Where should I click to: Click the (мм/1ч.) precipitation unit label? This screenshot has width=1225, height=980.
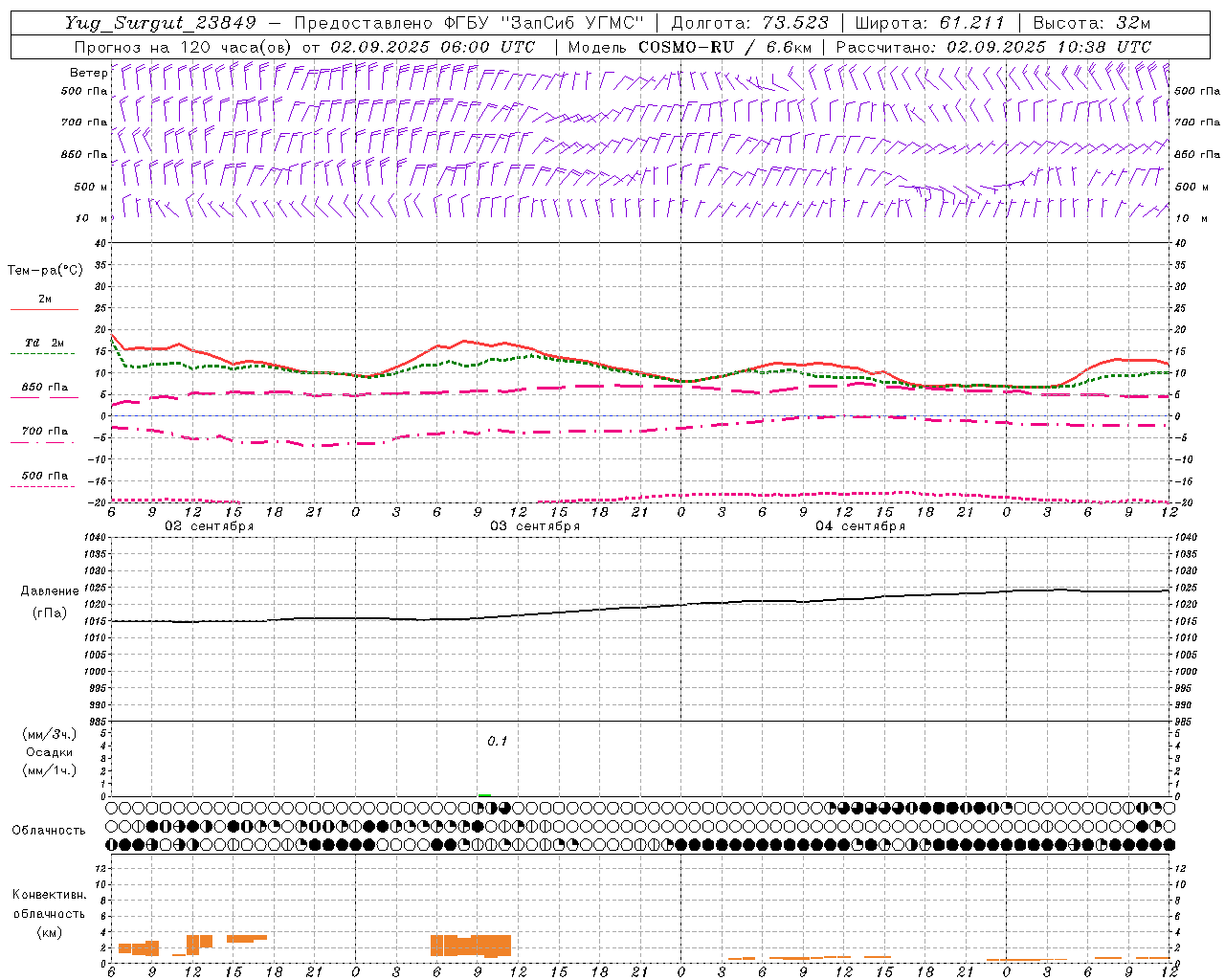tap(50, 770)
